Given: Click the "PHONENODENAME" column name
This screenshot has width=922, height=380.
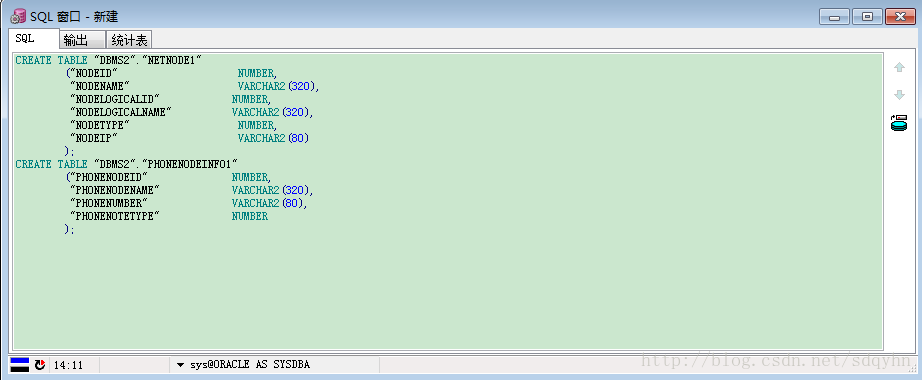Looking at the screenshot, I should click(115, 190).
